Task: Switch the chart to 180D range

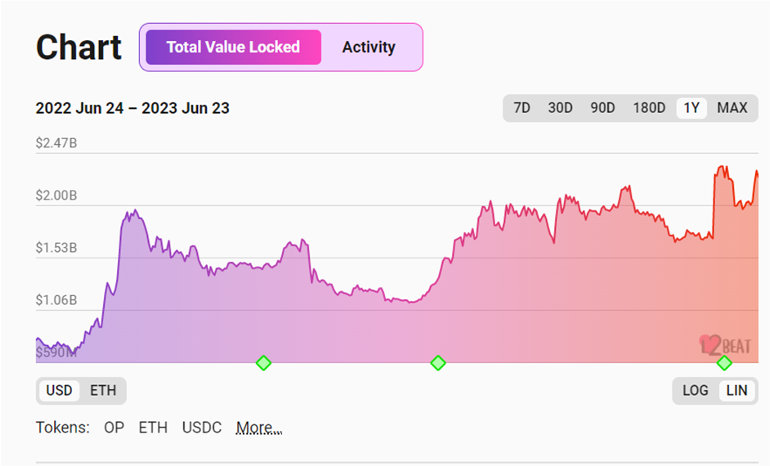Action: point(649,108)
